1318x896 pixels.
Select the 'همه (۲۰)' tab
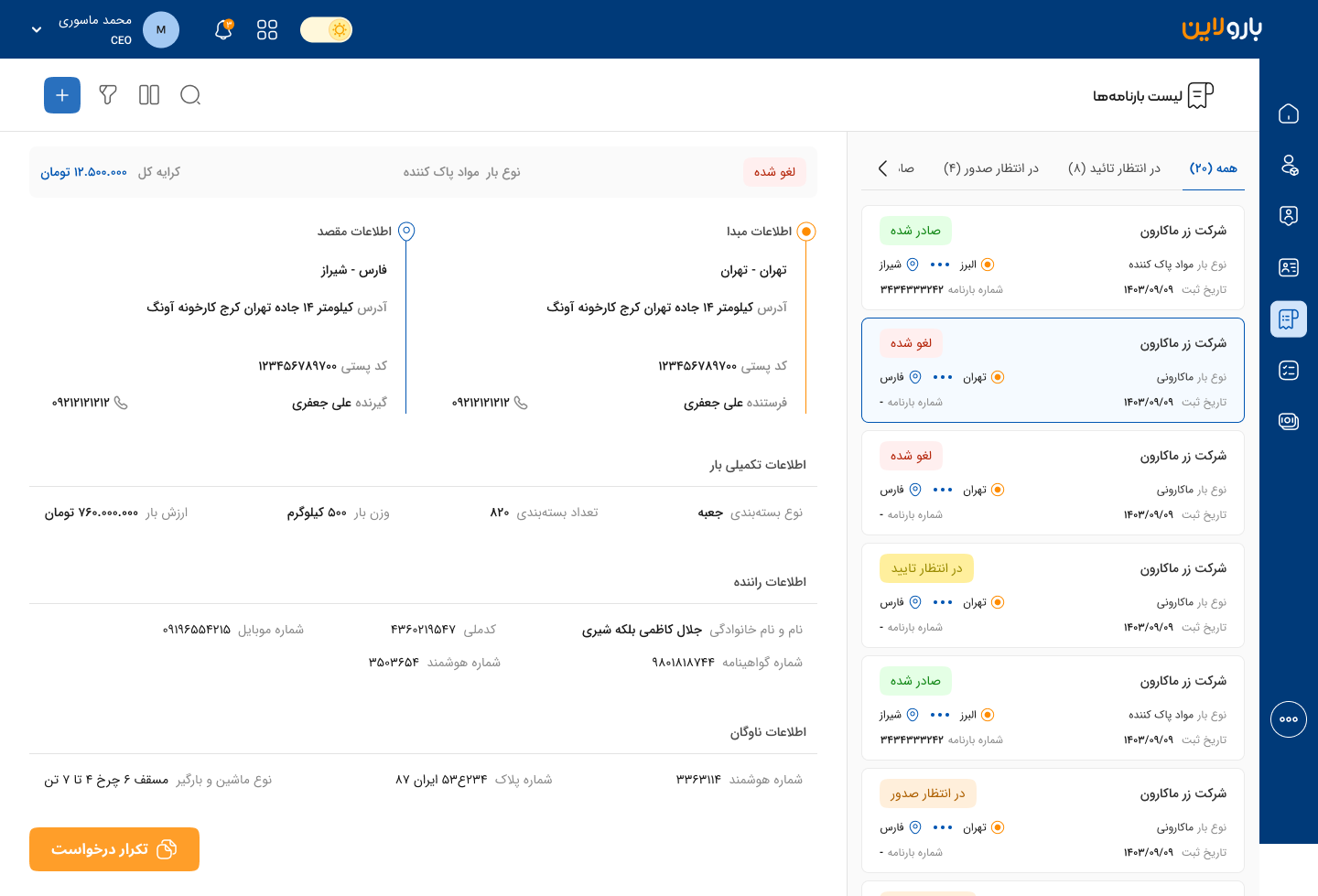[1214, 168]
